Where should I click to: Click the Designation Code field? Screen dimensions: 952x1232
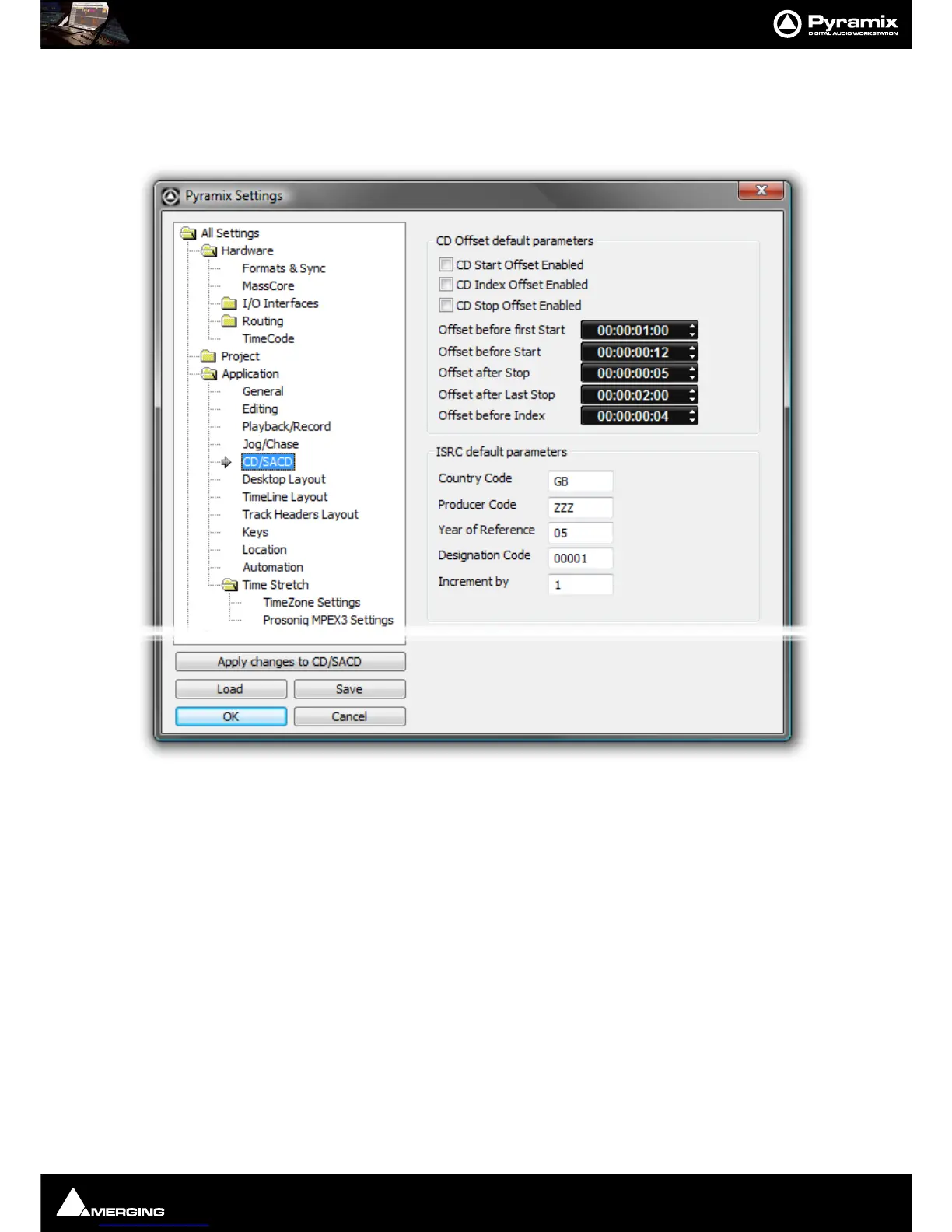click(x=580, y=558)
